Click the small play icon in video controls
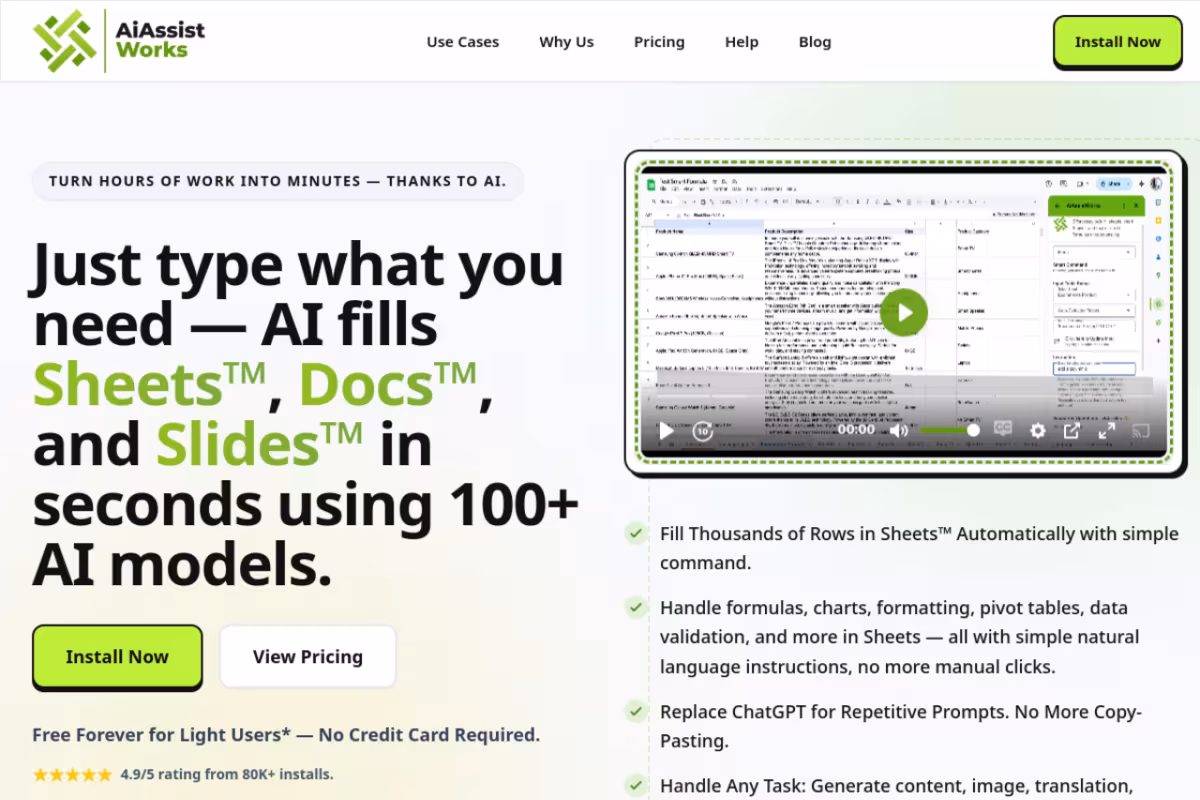Image resolution: width=1200 pixels, height=800 pixels. coord(665,430)
